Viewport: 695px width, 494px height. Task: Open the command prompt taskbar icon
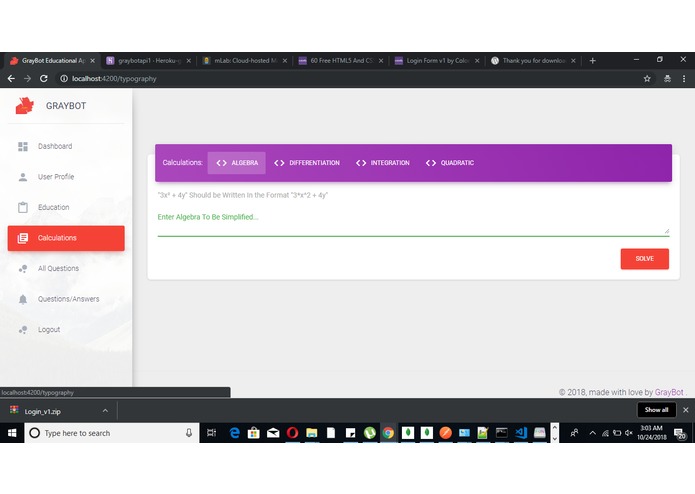pos(501,433)
